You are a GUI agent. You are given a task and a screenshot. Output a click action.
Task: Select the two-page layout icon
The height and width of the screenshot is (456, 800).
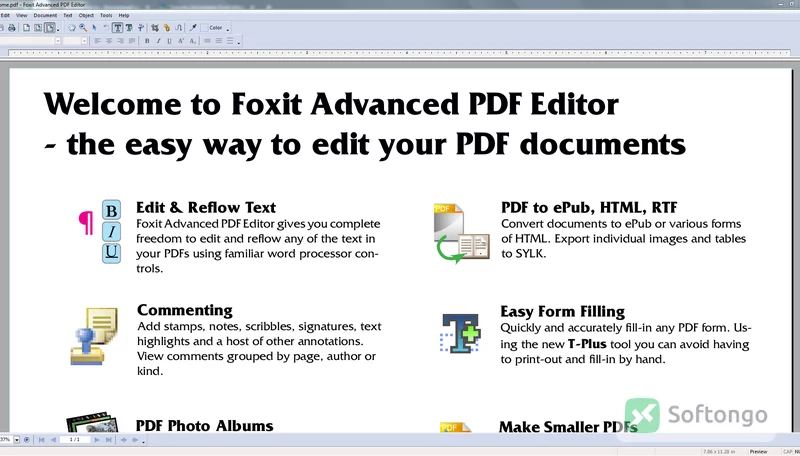(x=38, y=28)
